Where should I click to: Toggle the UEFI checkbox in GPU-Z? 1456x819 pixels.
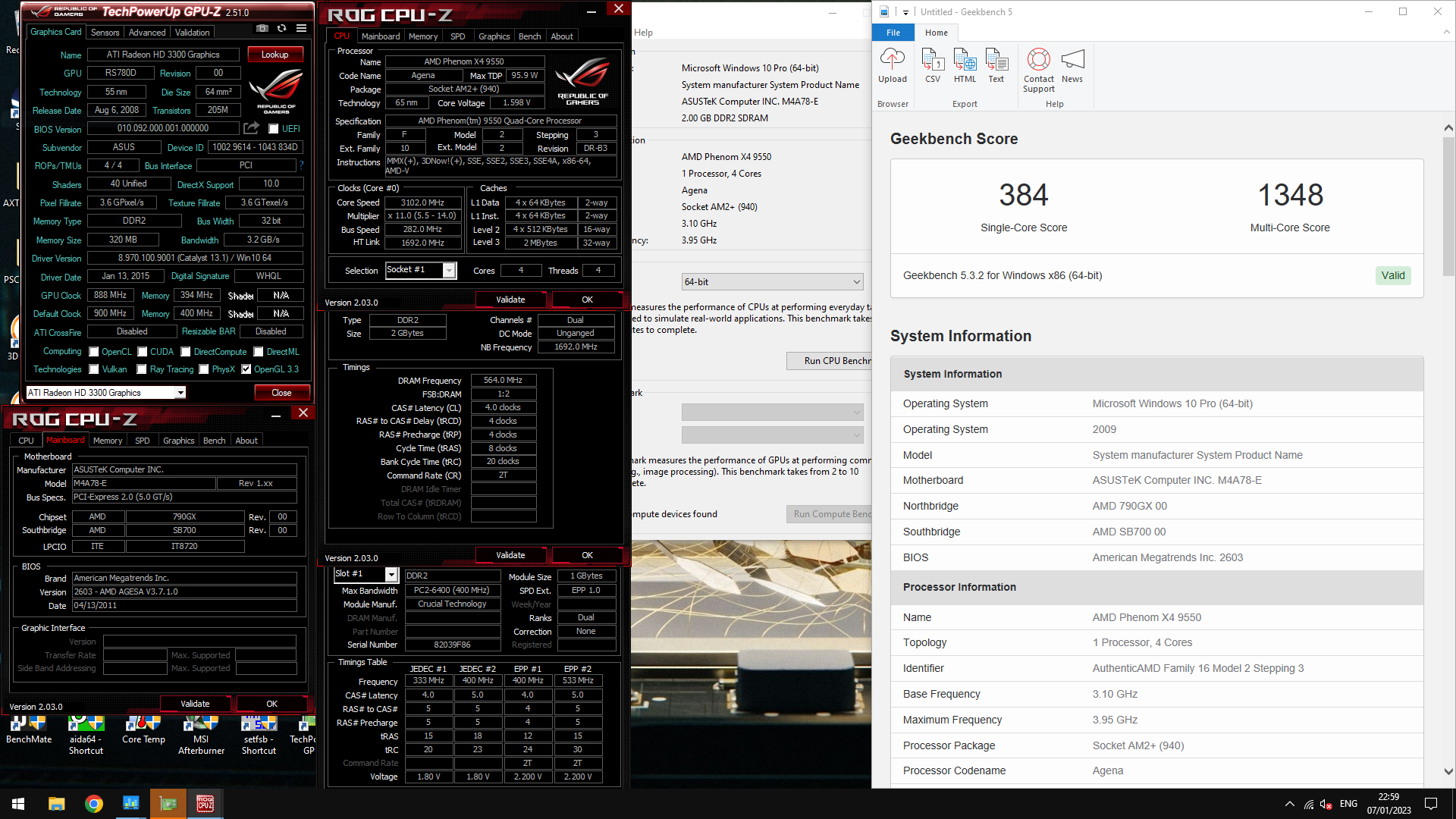click(x=274, y=129)
